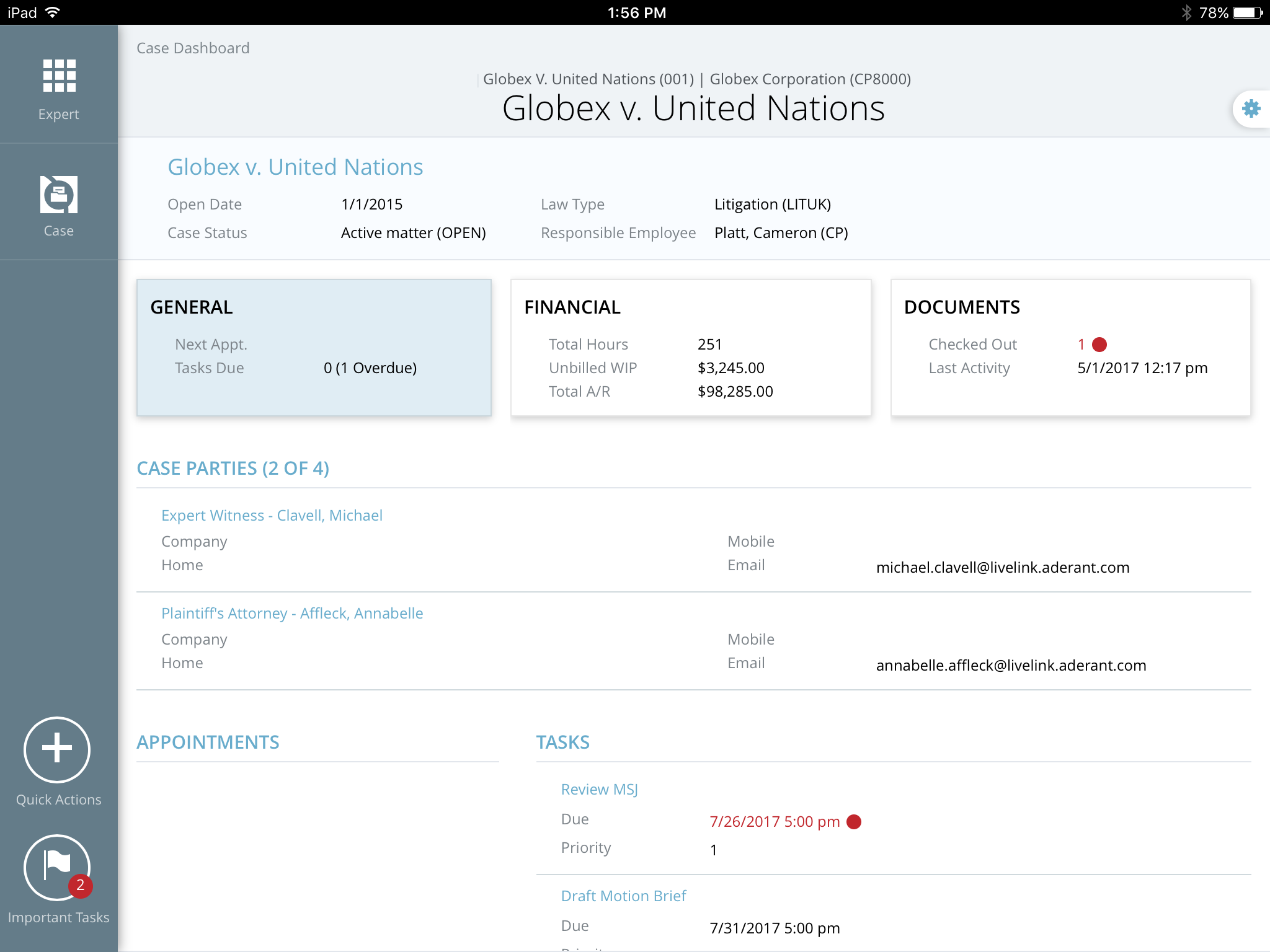Open Expert Witness Clavell, Michael link

pyautogui.click(x=272, y=516)
